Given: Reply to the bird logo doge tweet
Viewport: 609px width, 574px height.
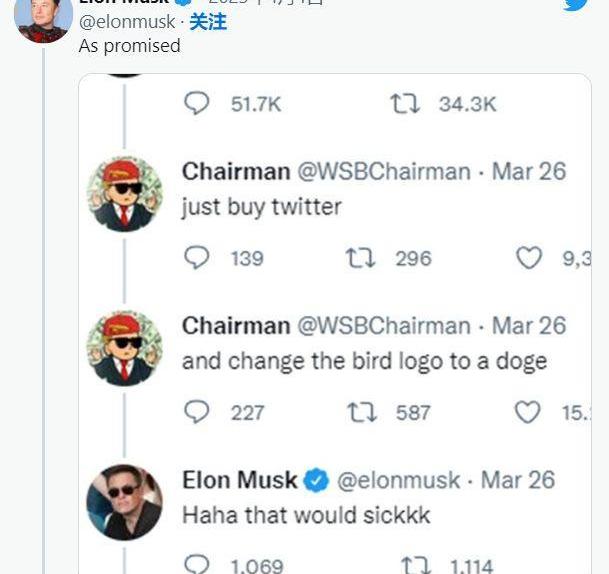Looking at the screenshot, I should point(198,412).
